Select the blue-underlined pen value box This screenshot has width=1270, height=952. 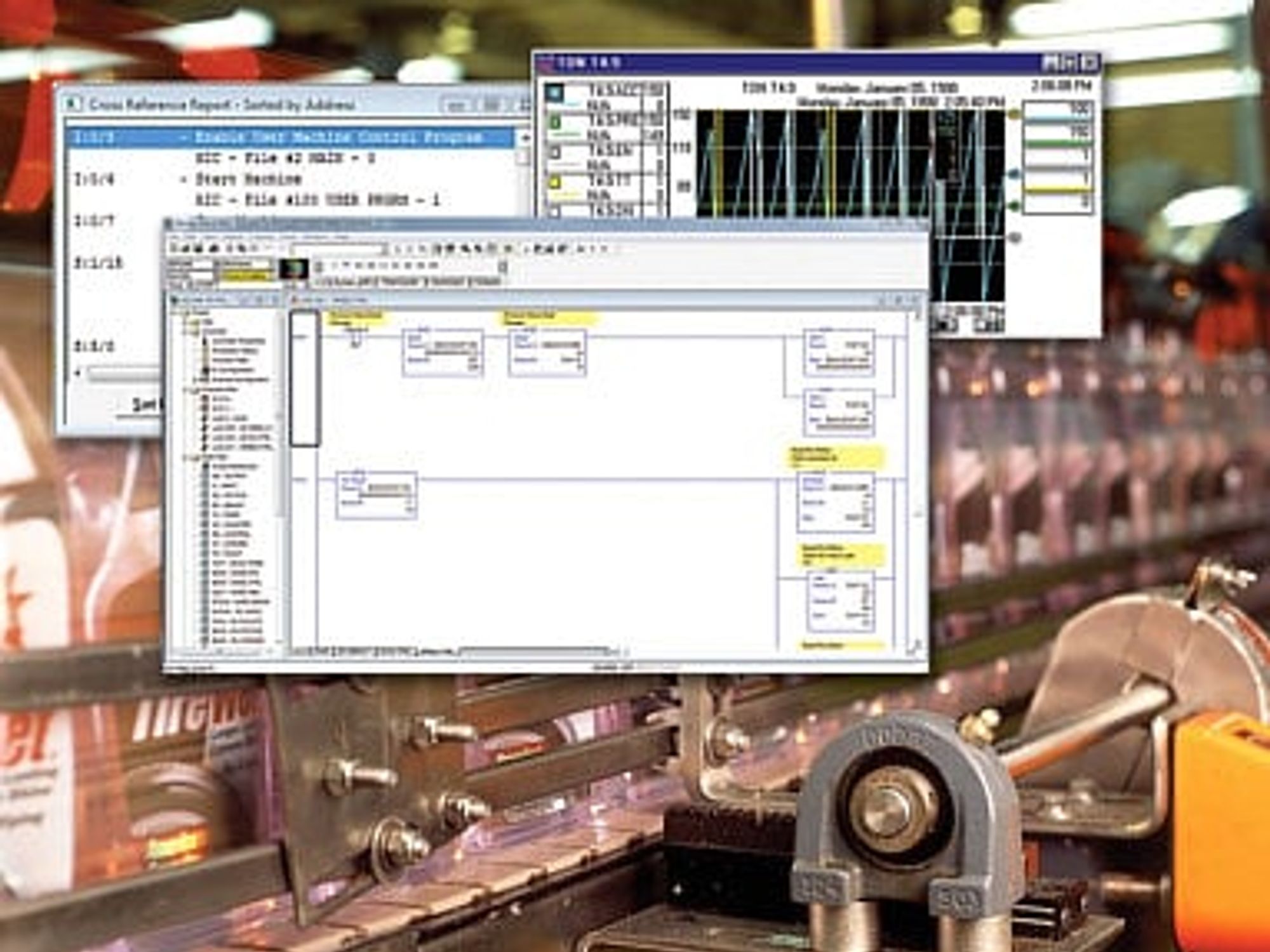(1058, 110)
